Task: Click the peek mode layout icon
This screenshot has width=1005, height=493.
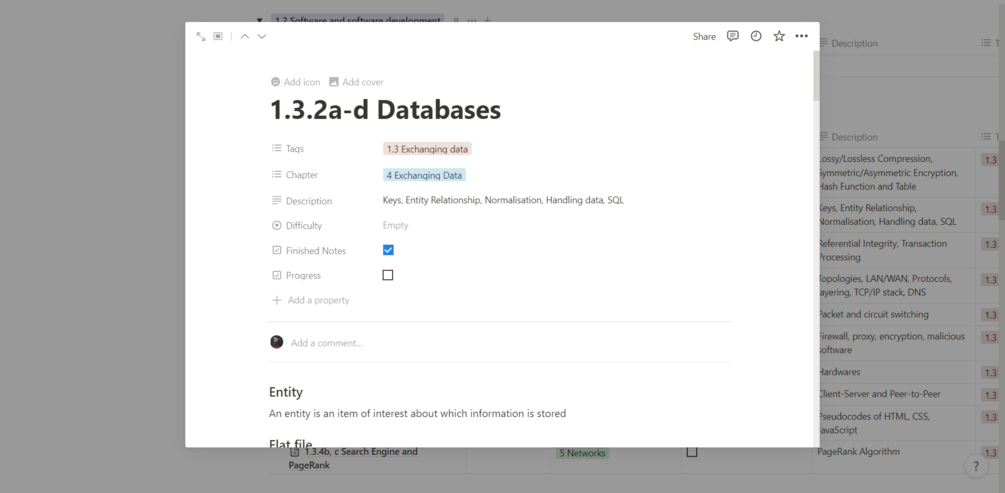Action: (218, 37)
